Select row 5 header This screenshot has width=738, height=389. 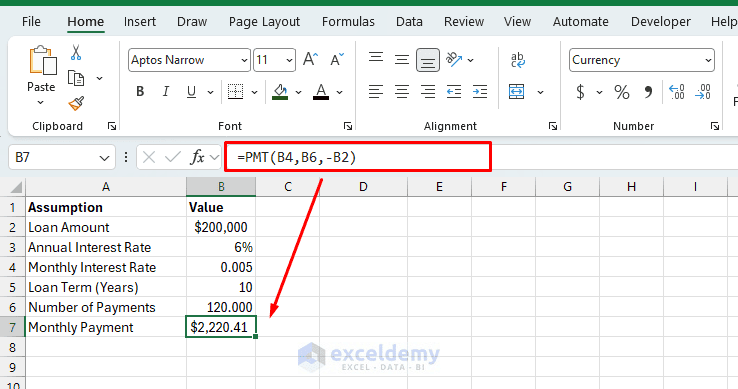point(12,287)
